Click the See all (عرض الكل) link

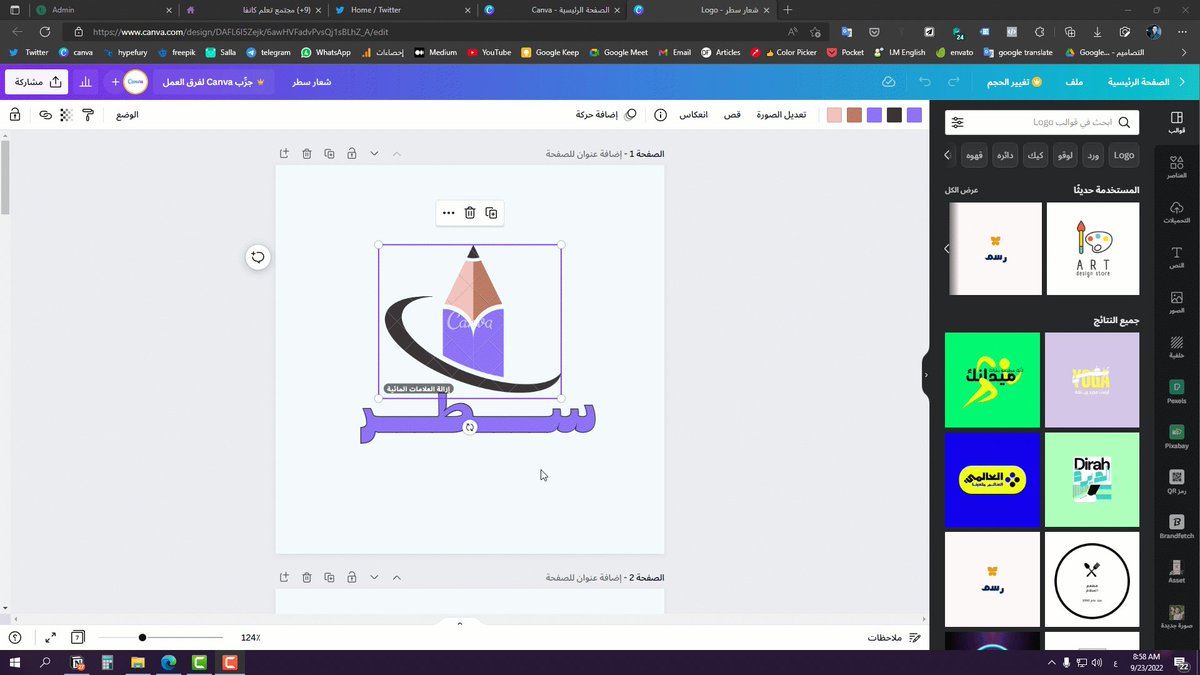(x=961, y=190)
